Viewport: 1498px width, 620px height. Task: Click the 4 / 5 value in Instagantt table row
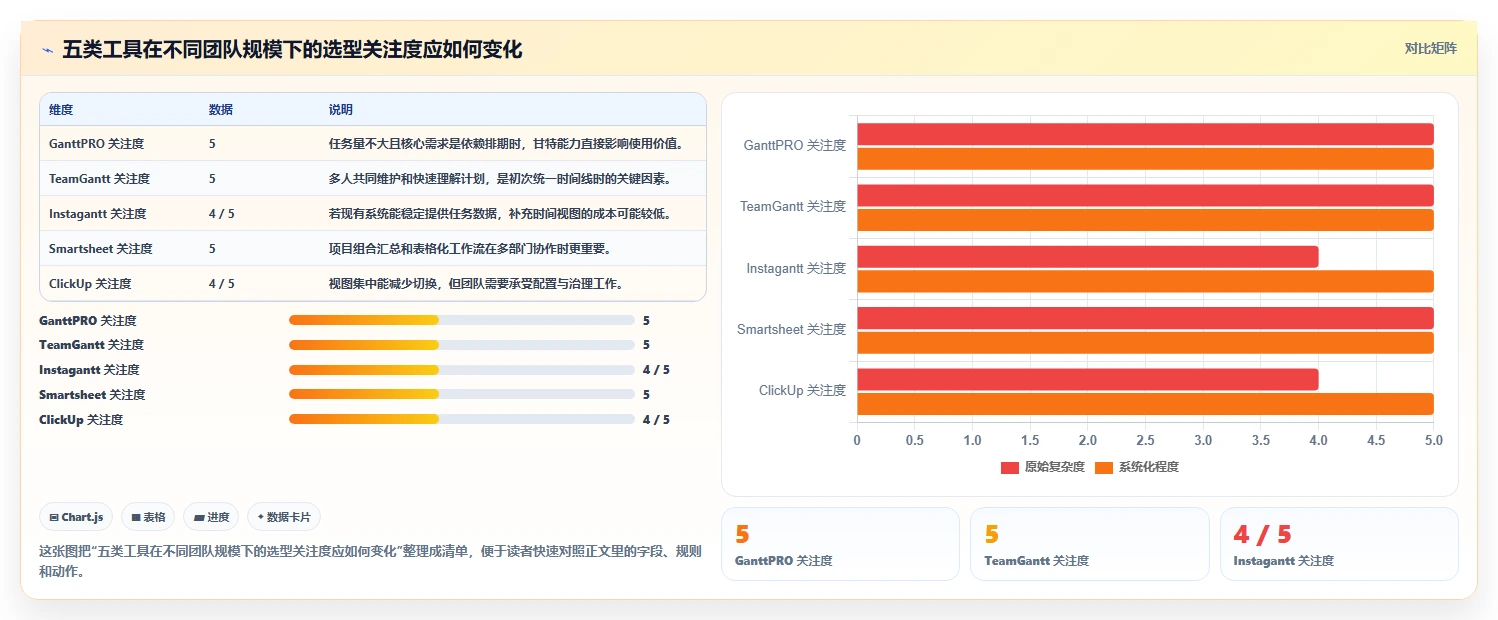[222, 214]
